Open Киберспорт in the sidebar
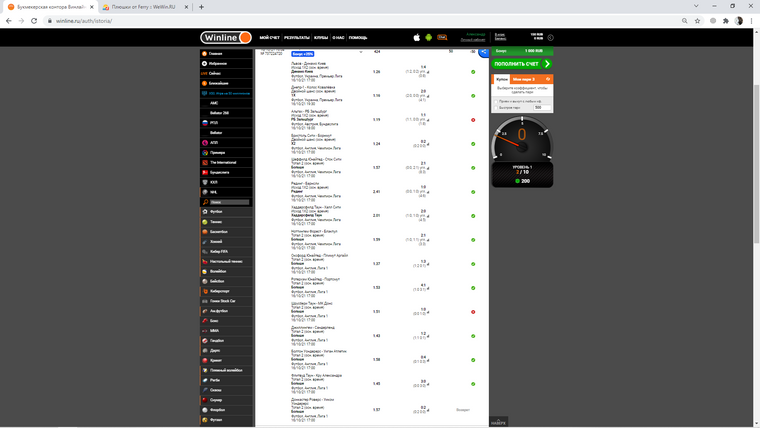Screen dimensions: 760x428 (226, 291)
